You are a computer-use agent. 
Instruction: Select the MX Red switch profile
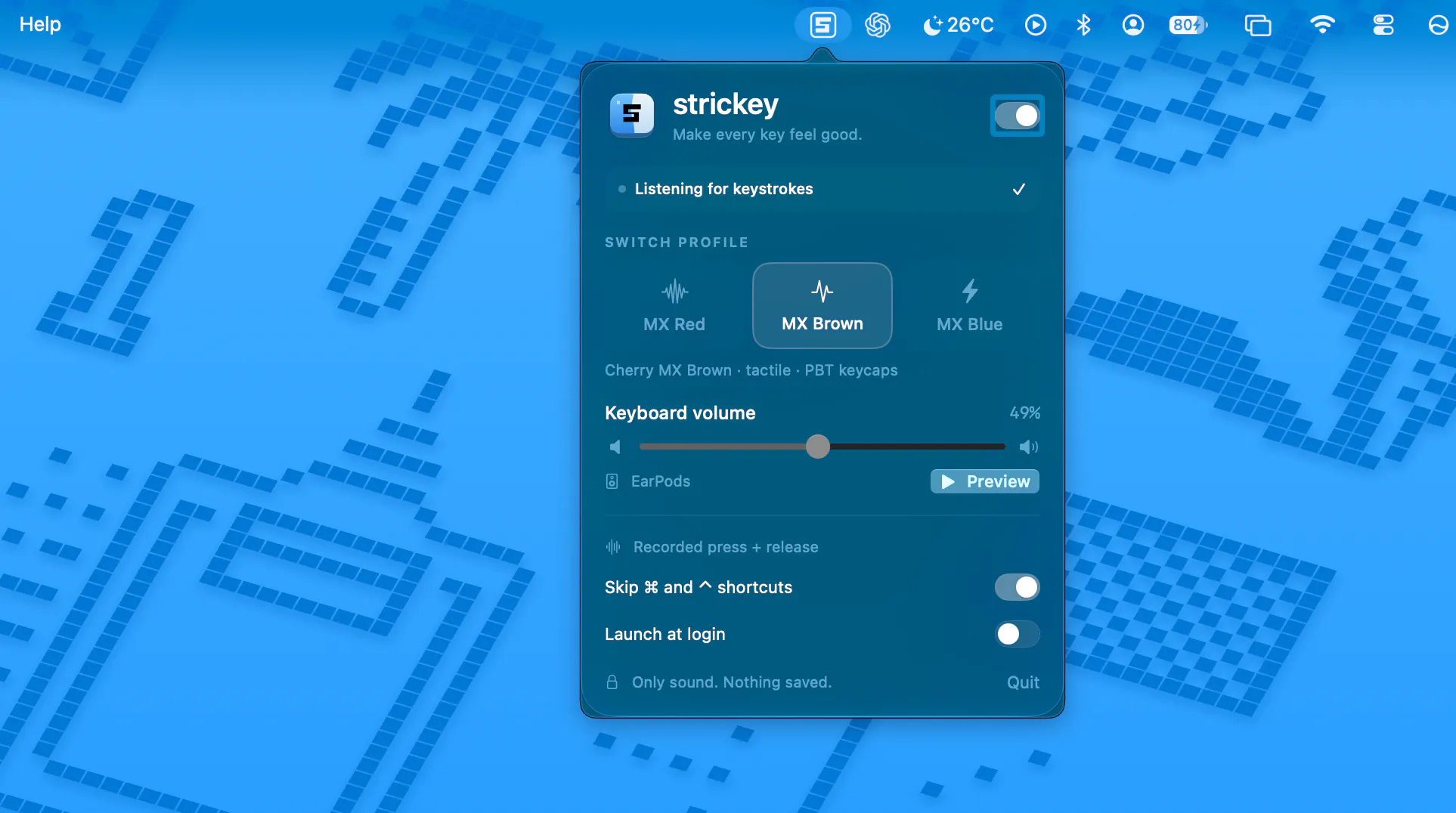[x=674, y=306]
